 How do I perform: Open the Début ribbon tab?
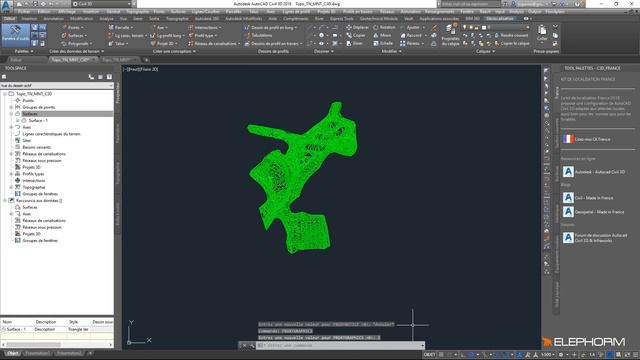click(x=9, y=19)
